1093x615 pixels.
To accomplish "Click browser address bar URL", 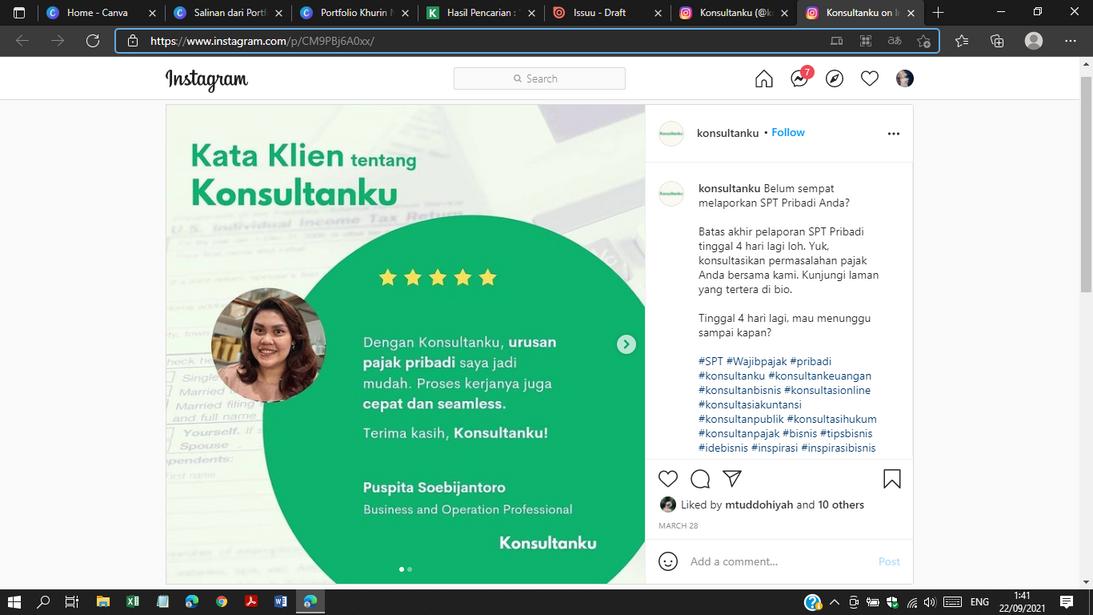I will pos(262,41).
